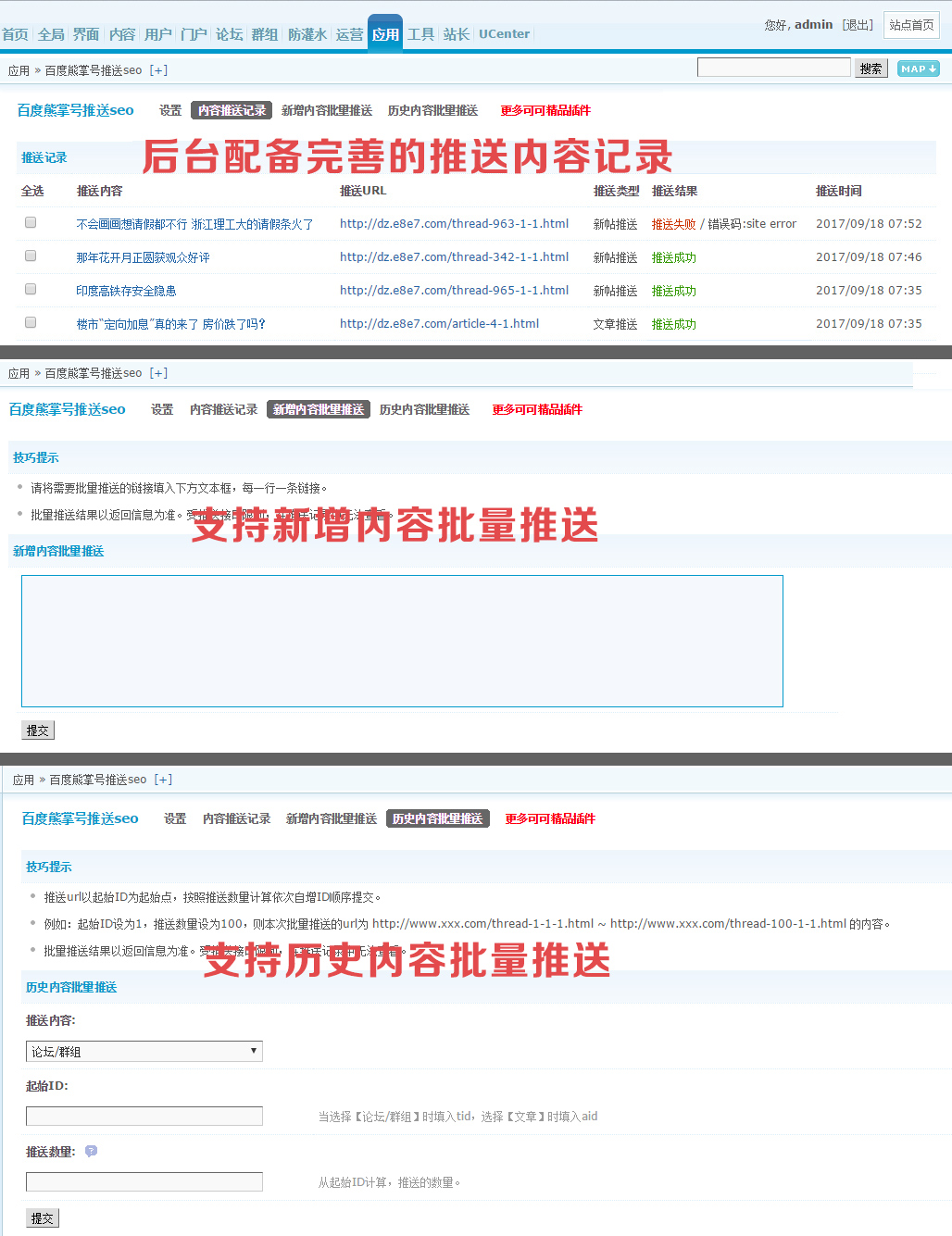This screenshot has width=952, height=1236.
Task: Open the thread-342-1-1.html URL link
Action: click(454, 256)
